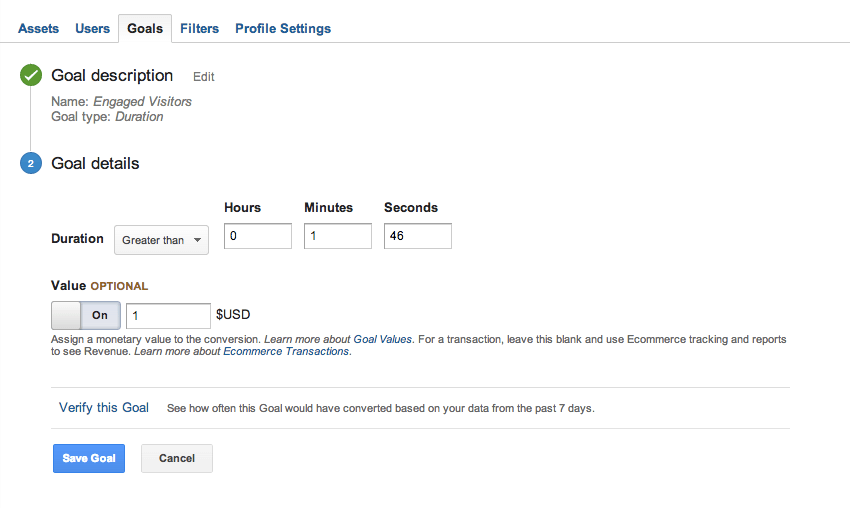Switch to the Assets tab
850x508 pixels.
click(x=38, y=29)
